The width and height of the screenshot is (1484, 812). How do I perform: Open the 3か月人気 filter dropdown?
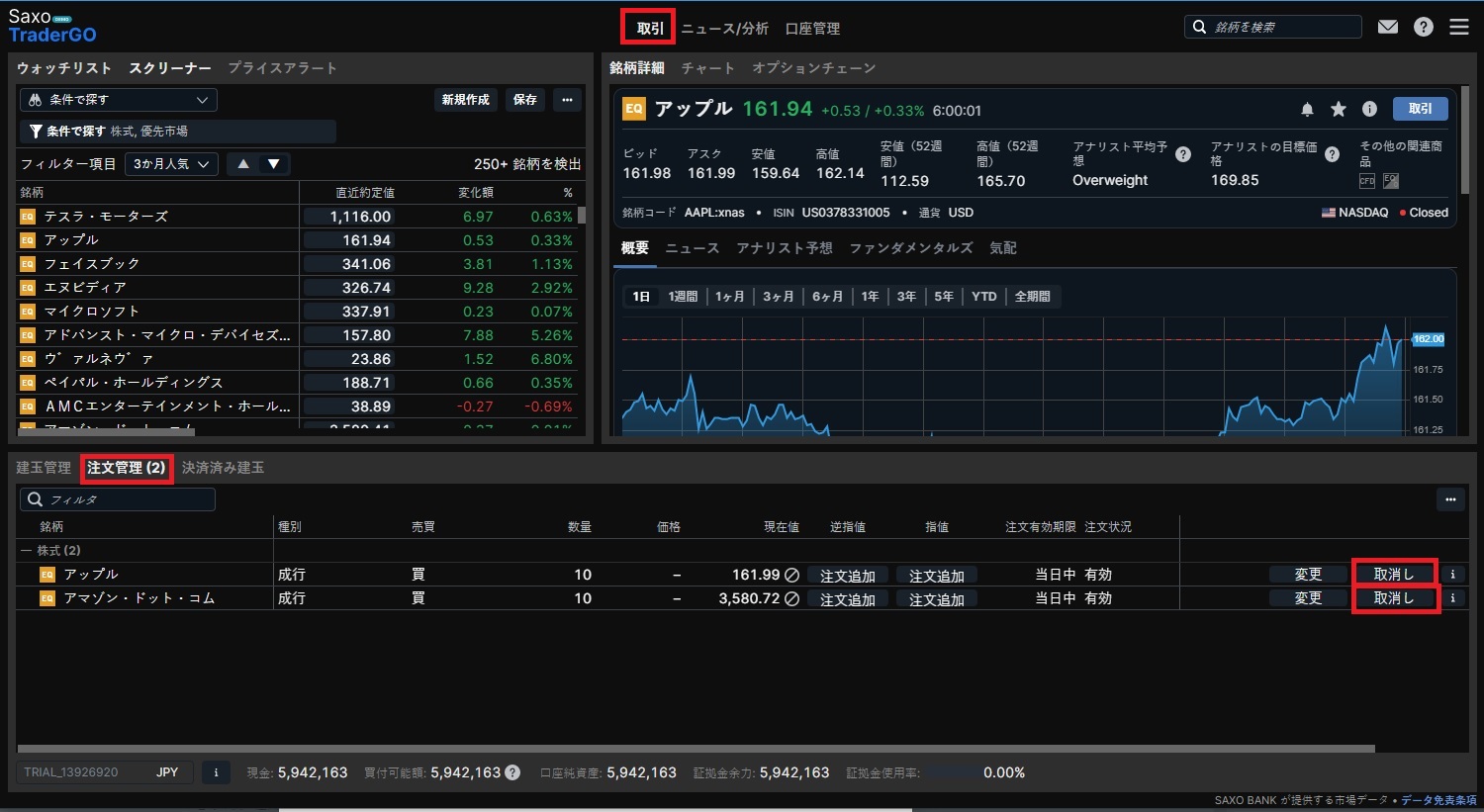pyautogui.click(x=173, y=164)
